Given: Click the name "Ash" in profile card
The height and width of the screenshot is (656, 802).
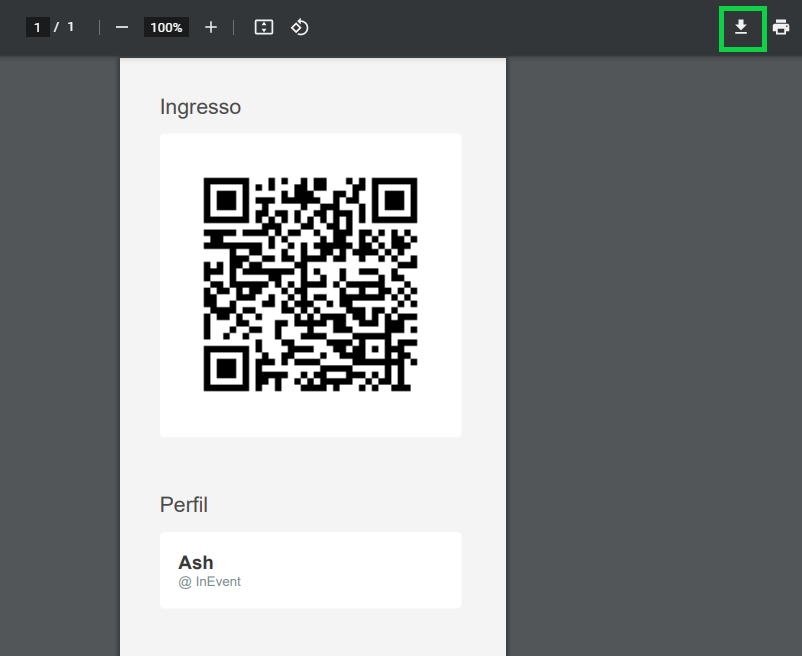Looking at the screenshot, I should pos(196,562).
